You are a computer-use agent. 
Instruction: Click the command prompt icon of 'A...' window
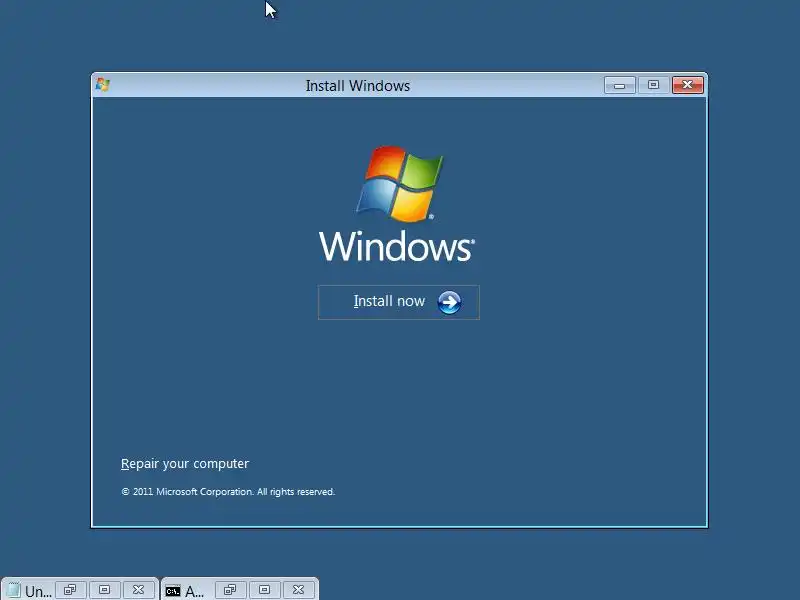click(x=173, y=591)
